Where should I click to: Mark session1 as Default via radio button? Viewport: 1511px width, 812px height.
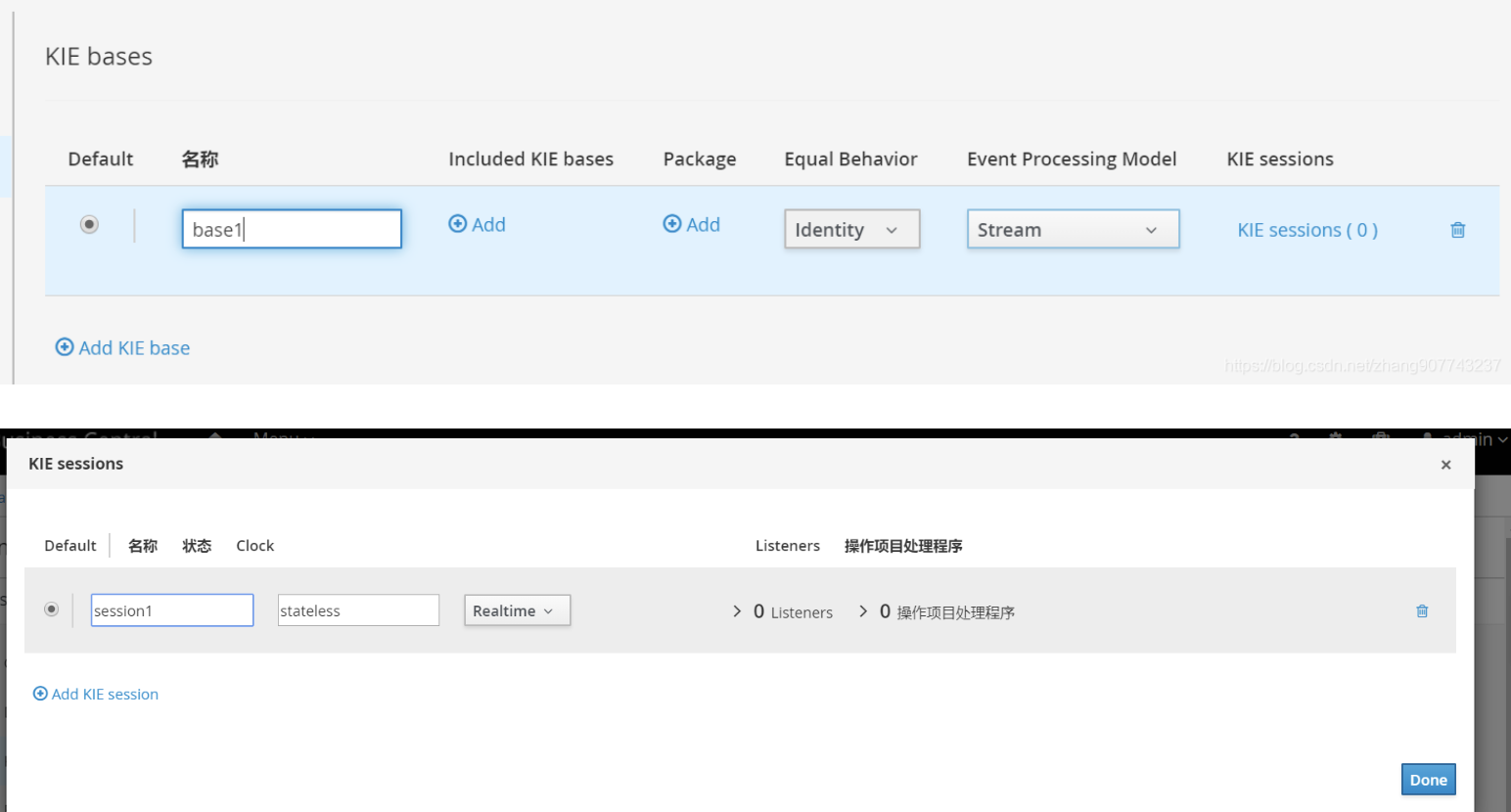click(x=51, y=609)
